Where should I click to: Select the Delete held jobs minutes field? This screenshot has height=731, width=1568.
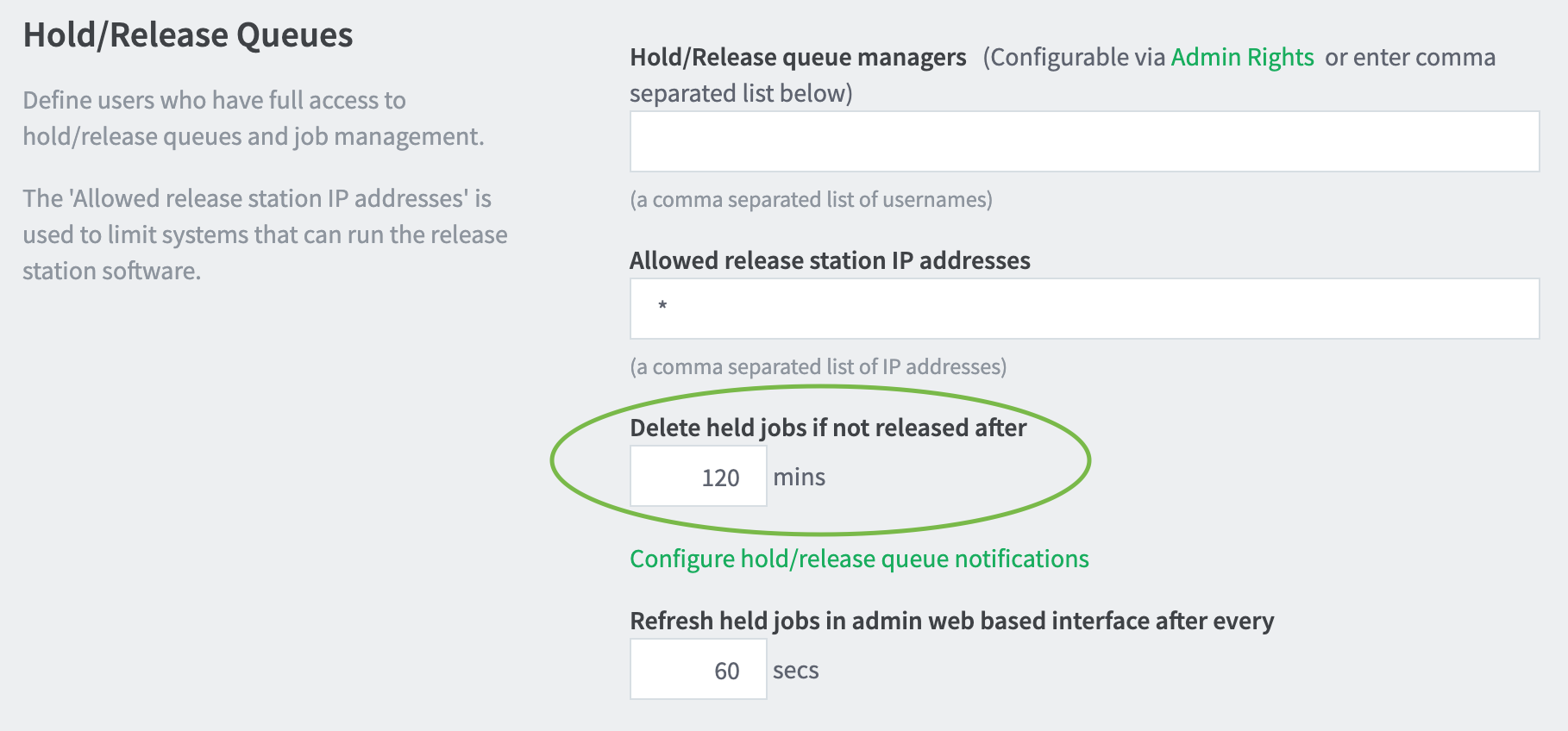tap(698, 476)
